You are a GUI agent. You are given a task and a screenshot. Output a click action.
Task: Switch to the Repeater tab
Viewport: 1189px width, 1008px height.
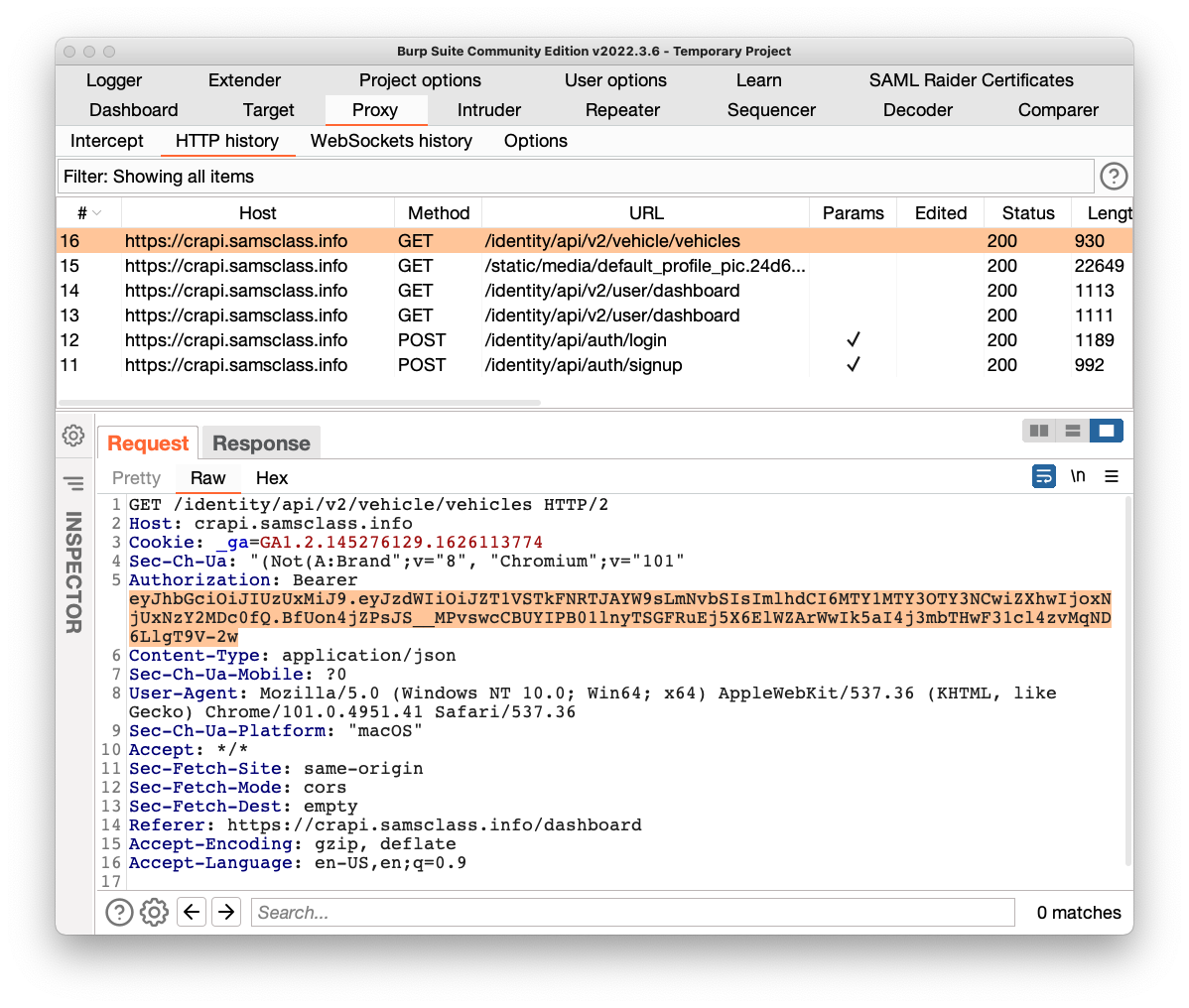pyautogui.click(x=622, y=110)
